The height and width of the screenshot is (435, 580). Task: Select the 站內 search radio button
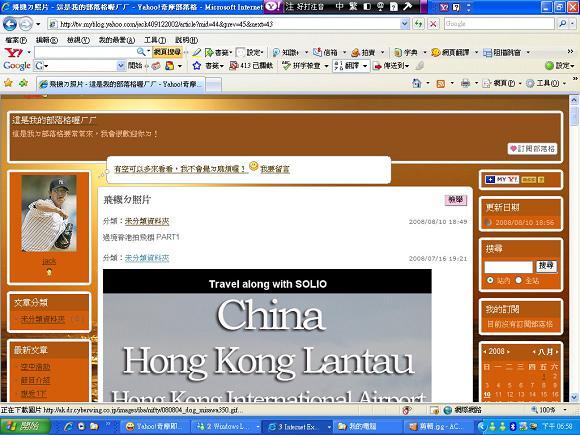coord(490,280)
